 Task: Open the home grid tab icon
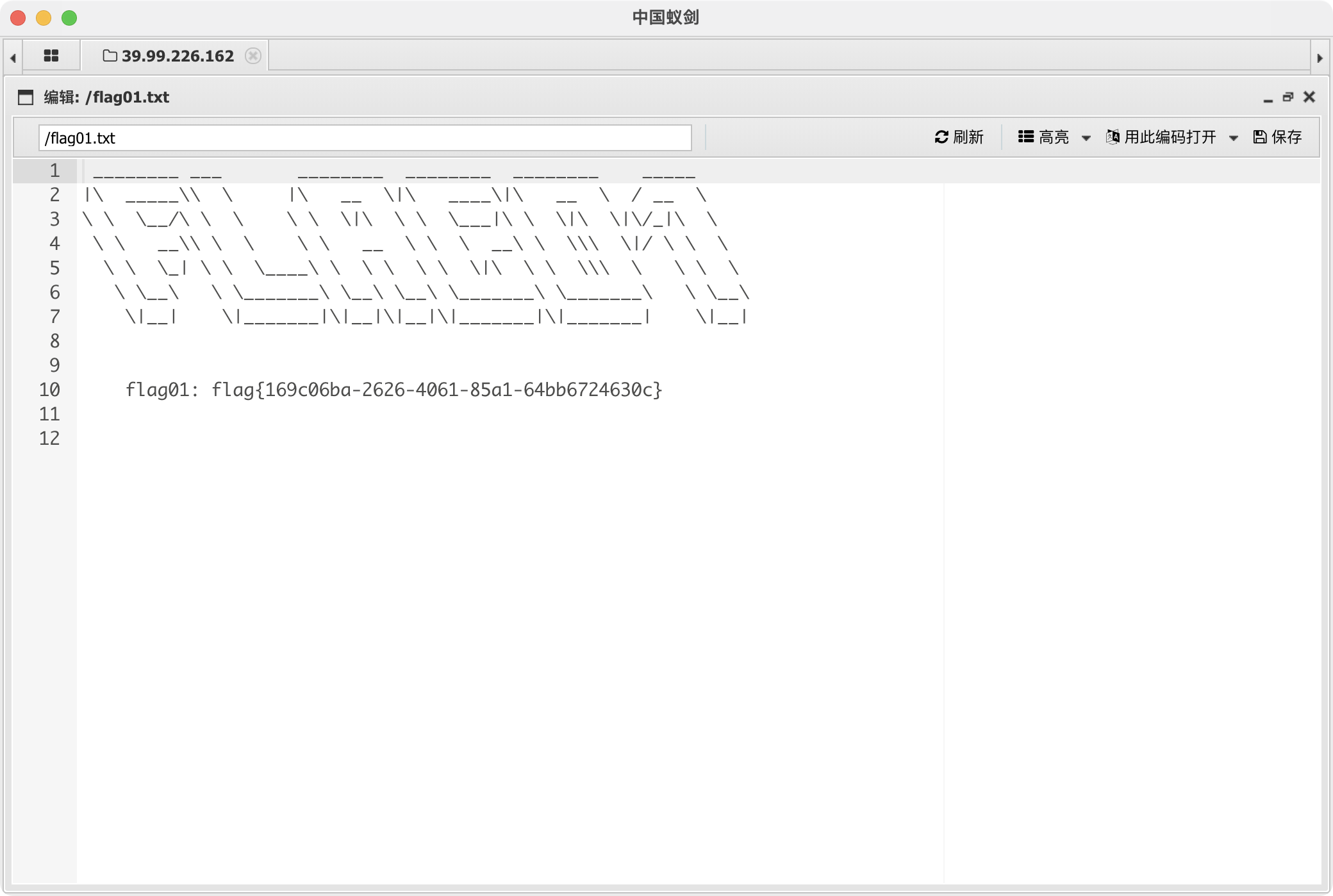point(51,56)
